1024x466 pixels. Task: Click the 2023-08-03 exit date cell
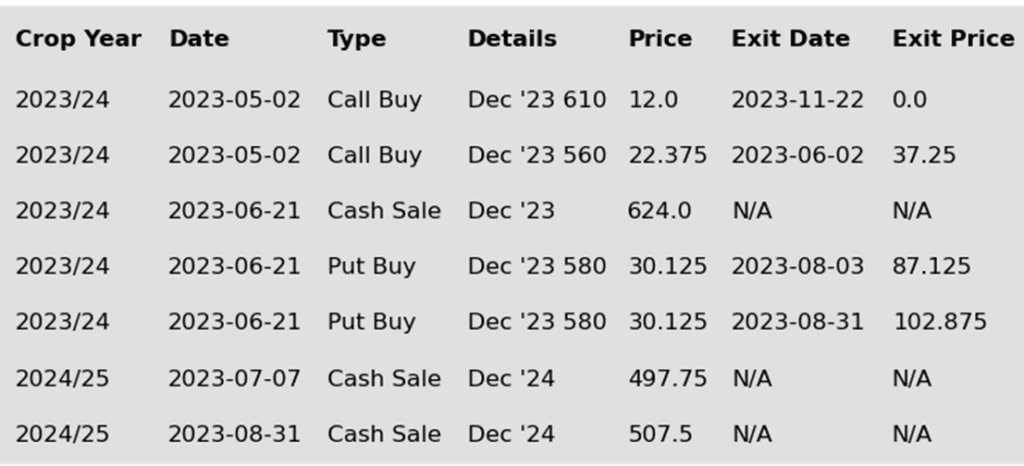click(797, 266)
